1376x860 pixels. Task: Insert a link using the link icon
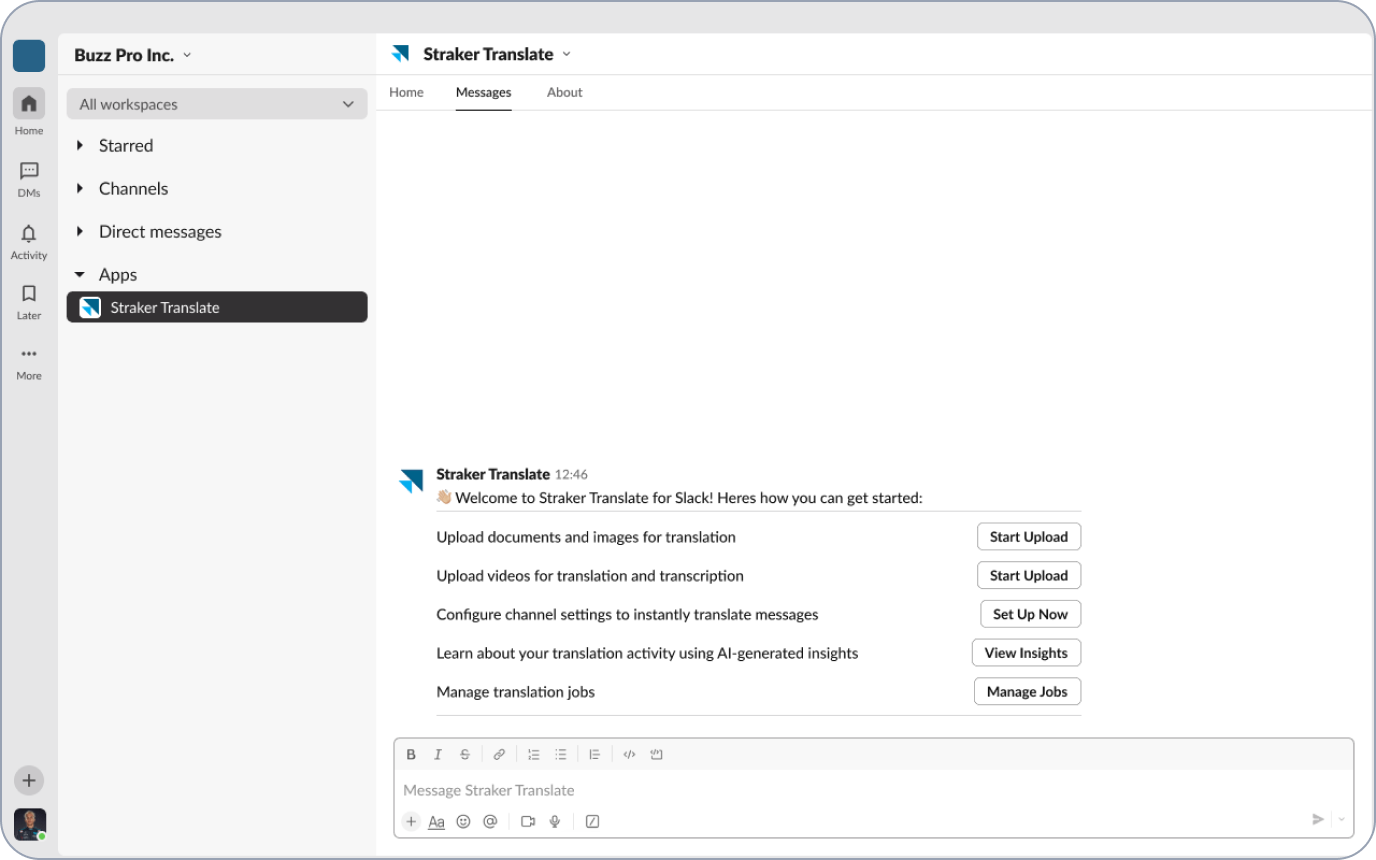click(x=499, y=755)
